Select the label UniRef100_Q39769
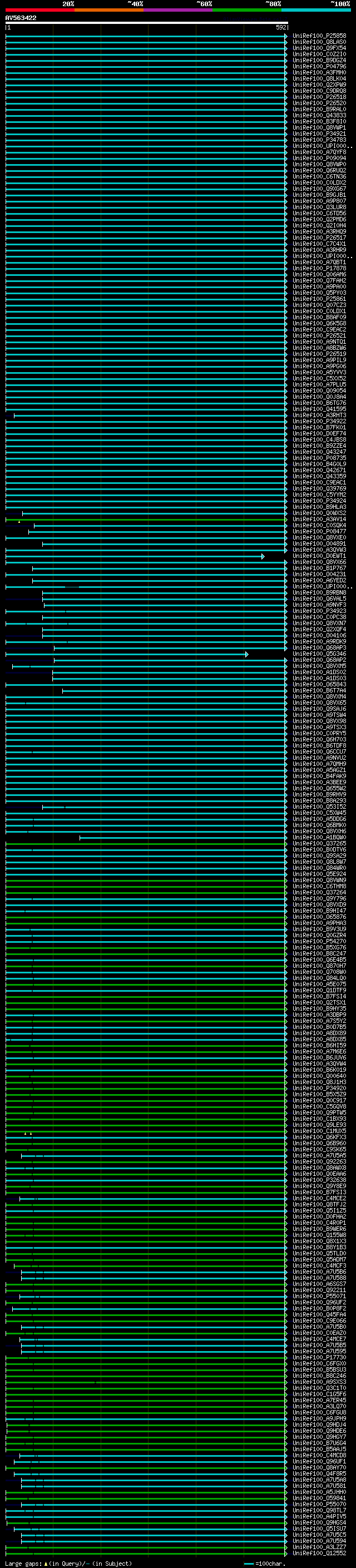The height and width of the screenshot is (1568, 356). [319, 489]
